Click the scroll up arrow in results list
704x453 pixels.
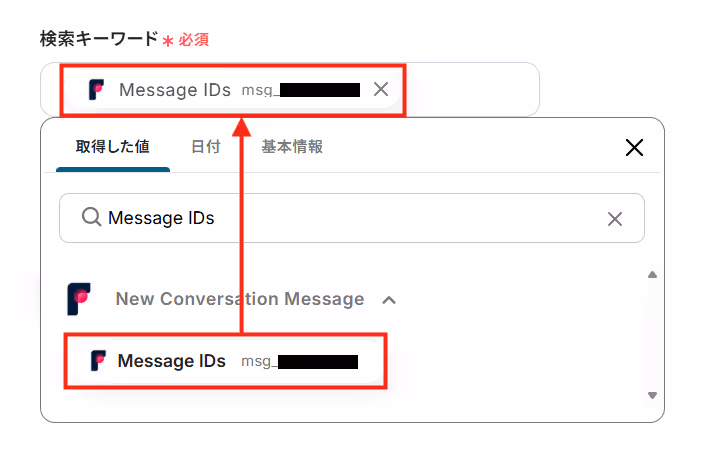click(x=652, y=275)
